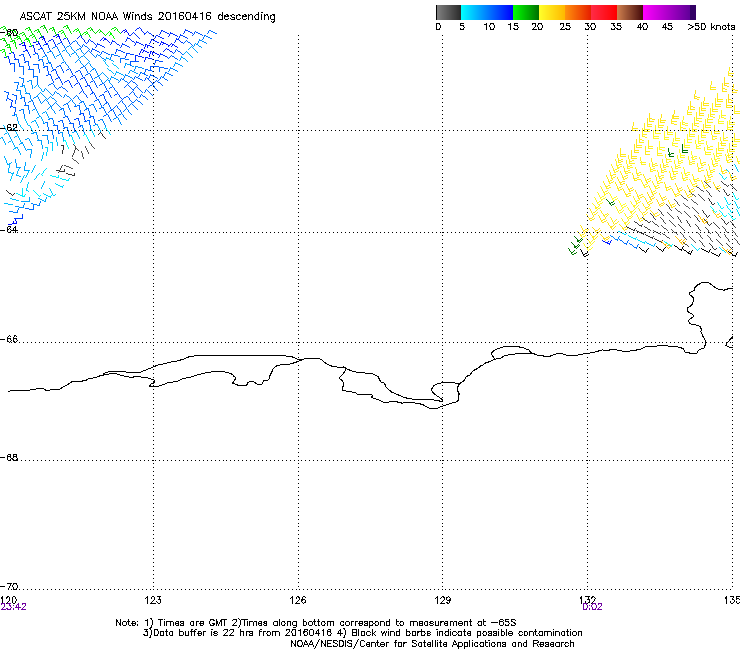Select the purple '0:02' time stamp

tap(592, 607)
